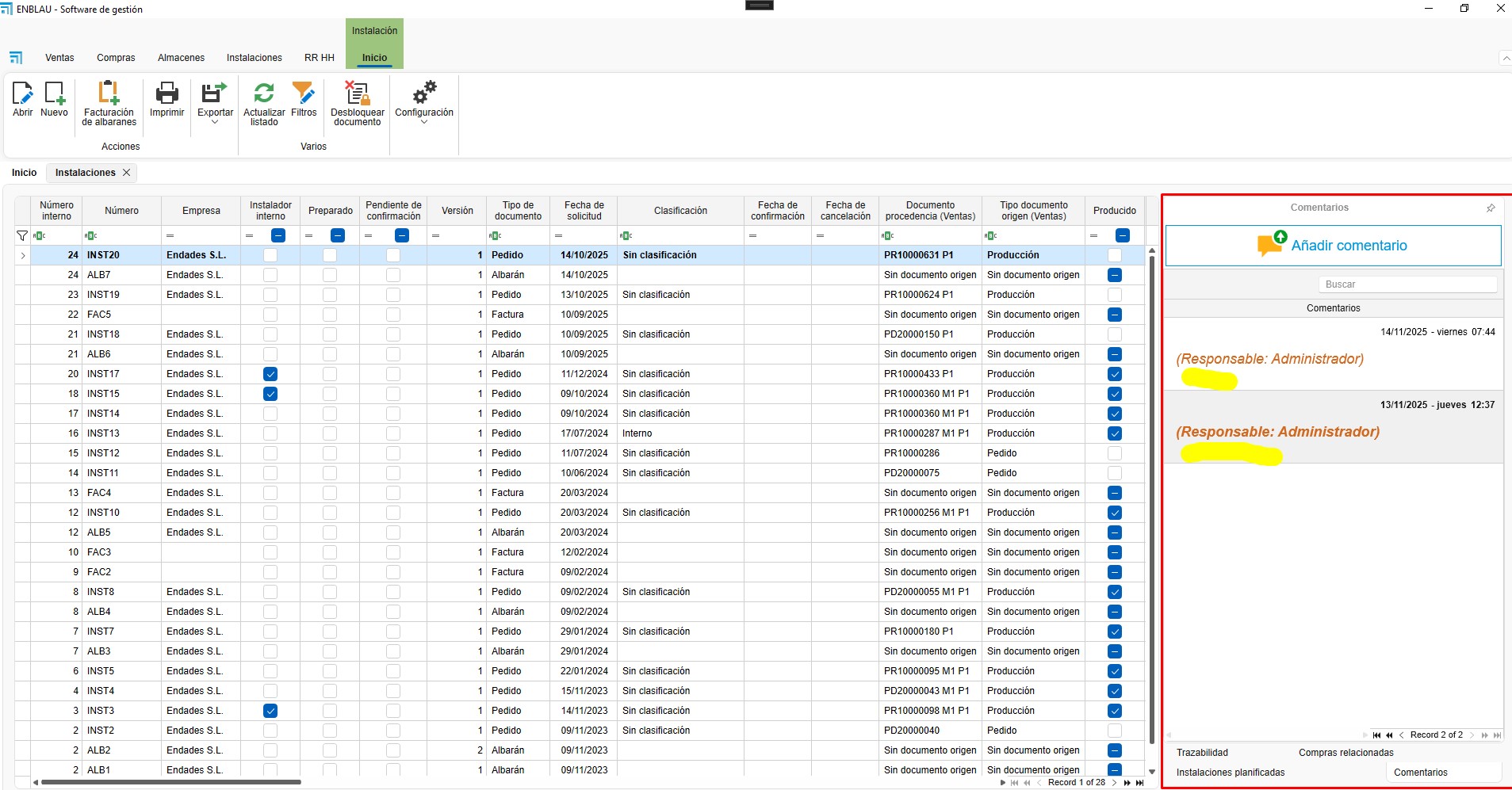Open Facturación de albaranes tool
The height and width of the screenshot is (790, 1512).
[x=109, y=94]
